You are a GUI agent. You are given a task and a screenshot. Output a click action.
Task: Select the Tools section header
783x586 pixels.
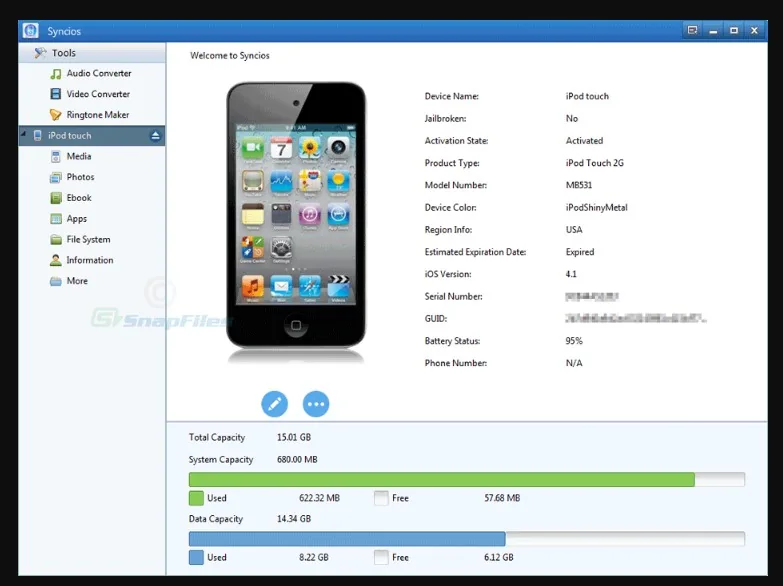92,53
